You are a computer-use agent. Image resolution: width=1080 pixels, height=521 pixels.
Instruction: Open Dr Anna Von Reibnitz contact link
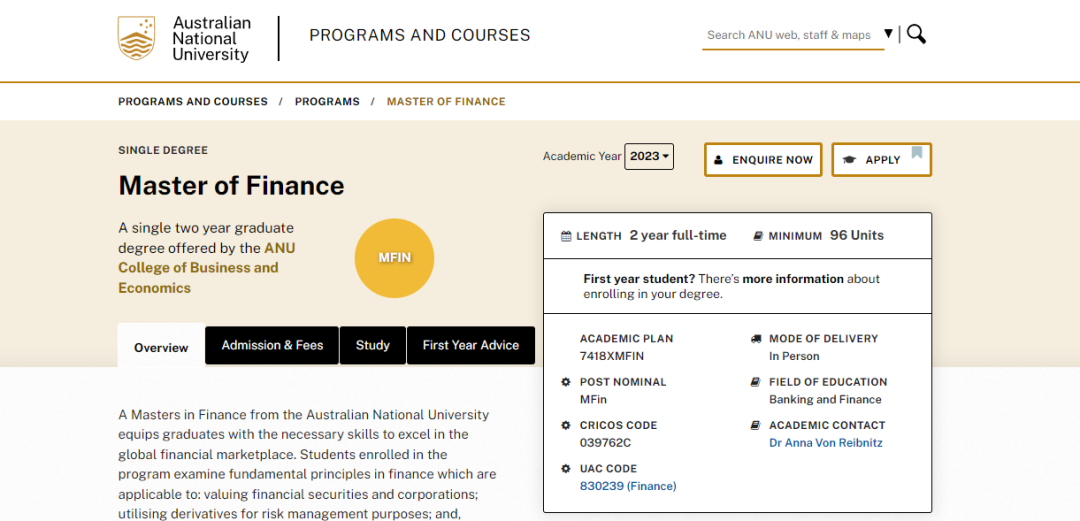point(825,442)
